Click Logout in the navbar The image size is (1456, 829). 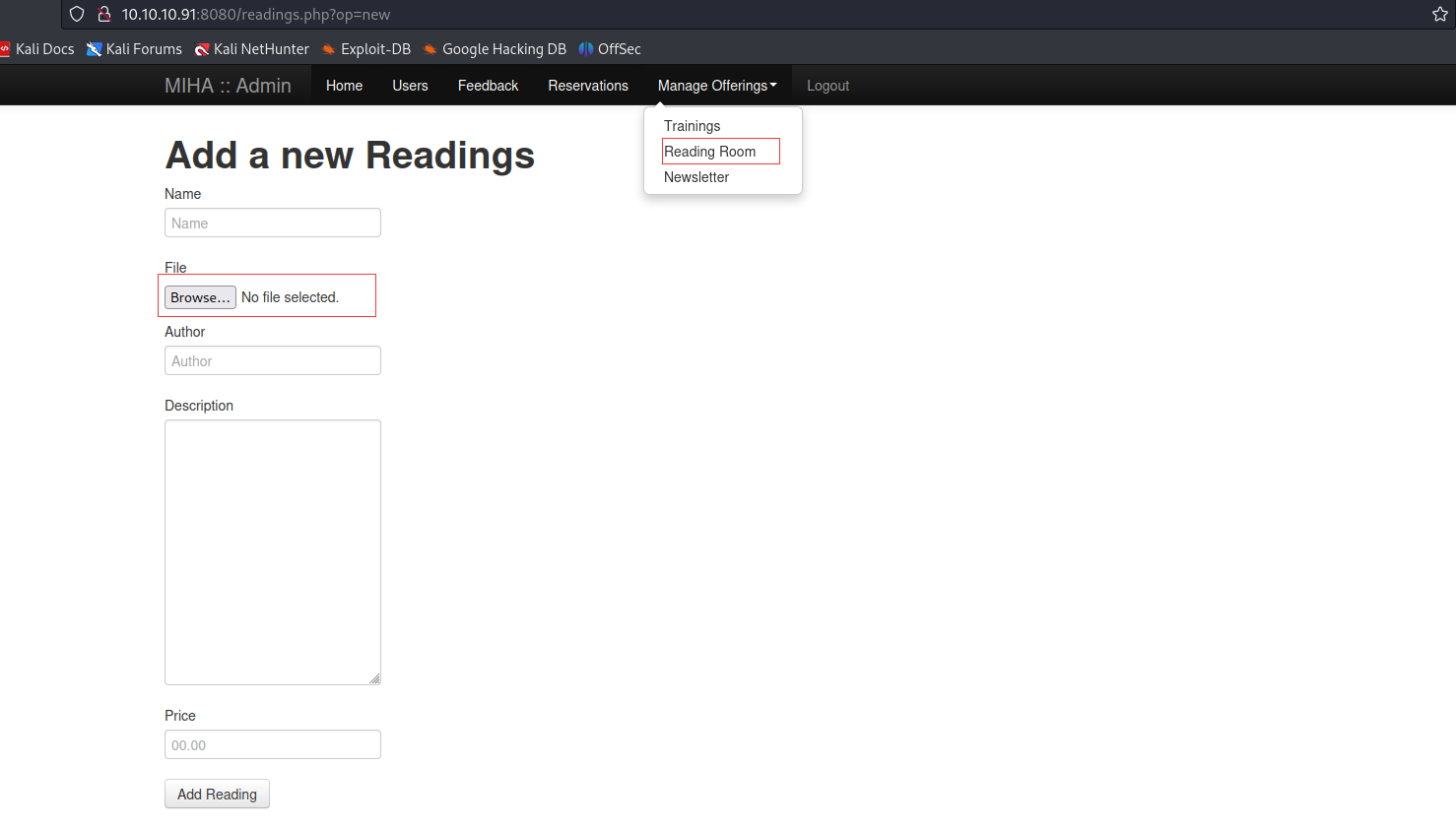(x=827, y=86)
